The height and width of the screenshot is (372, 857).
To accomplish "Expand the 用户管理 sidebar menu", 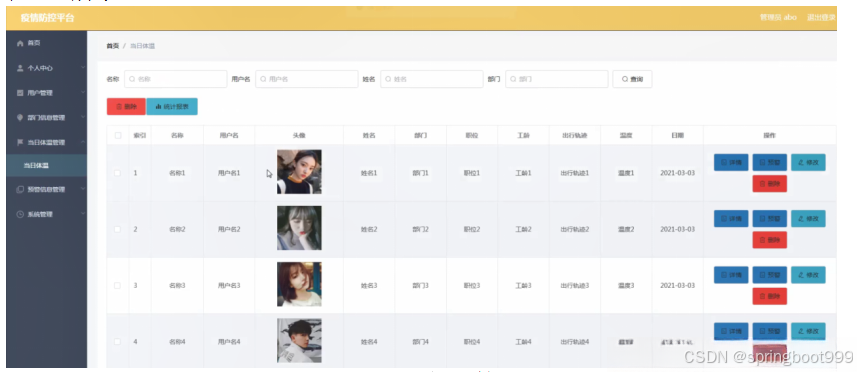I will pos(46,93).
